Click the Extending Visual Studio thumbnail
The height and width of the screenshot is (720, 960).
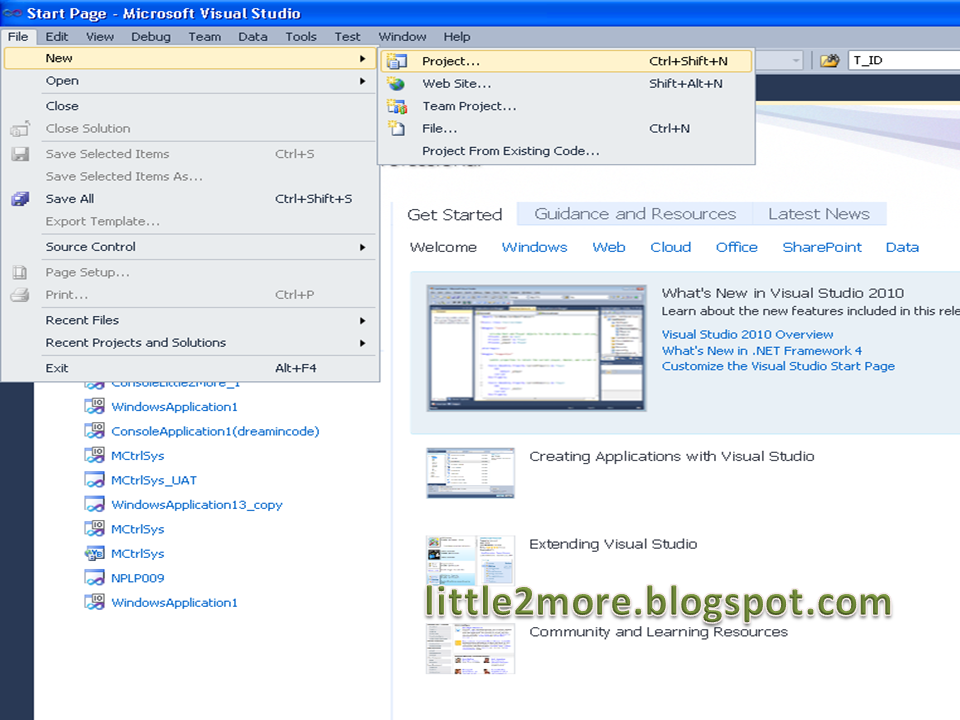click(x=470, y=561)
